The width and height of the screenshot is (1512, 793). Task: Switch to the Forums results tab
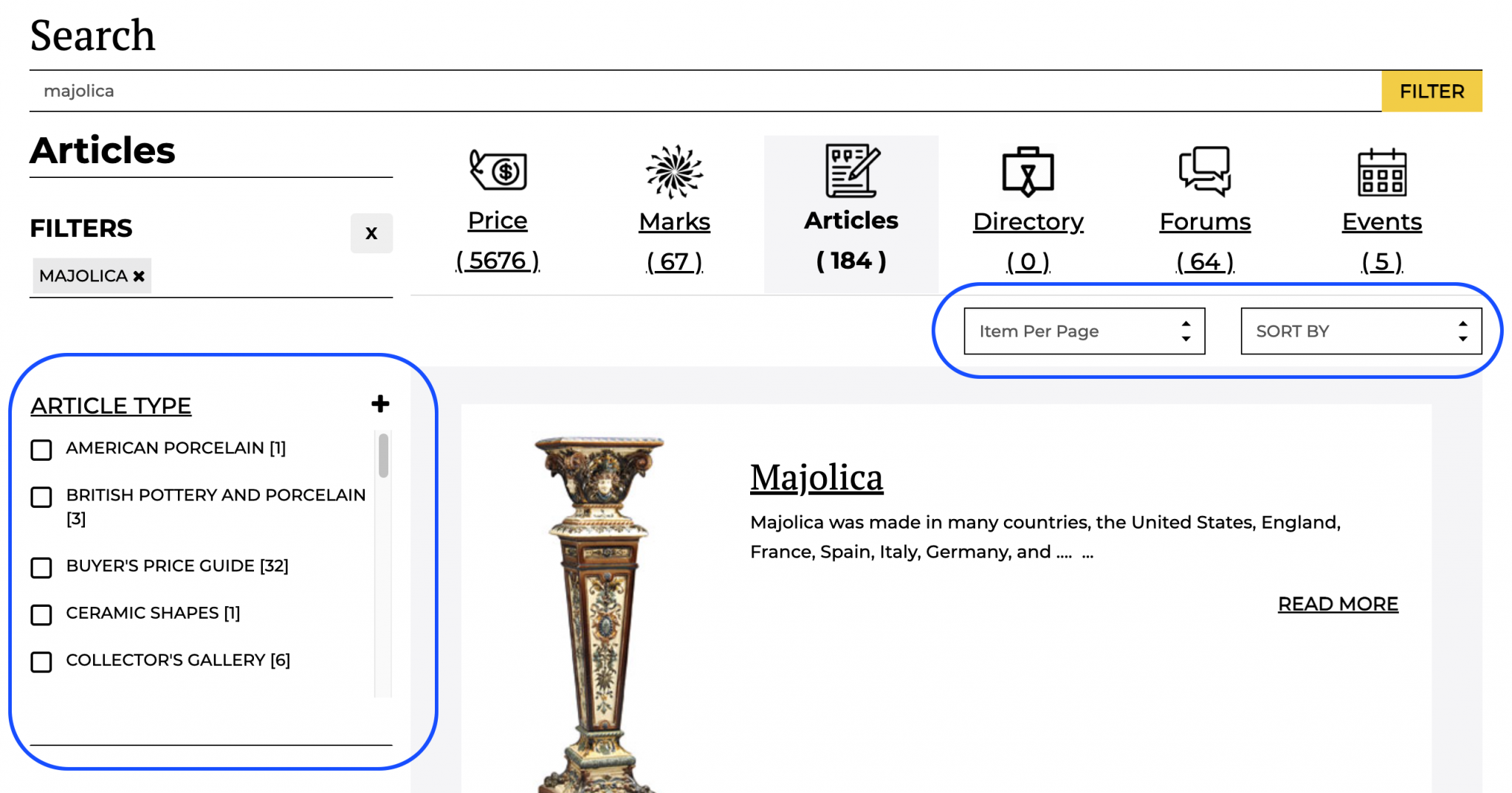pyautogui.click(x=1205, y=222)
